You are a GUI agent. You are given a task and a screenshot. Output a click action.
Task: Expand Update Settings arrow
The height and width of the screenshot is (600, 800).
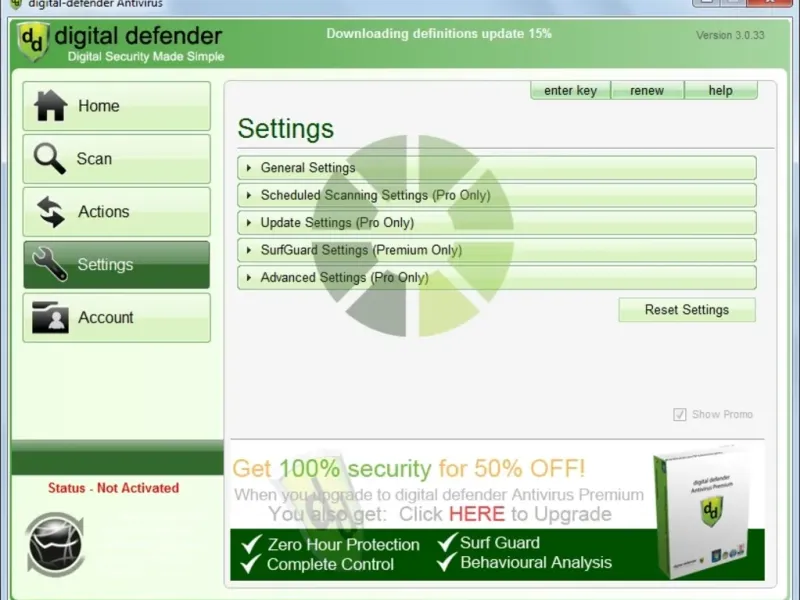[x=249, y=222]
